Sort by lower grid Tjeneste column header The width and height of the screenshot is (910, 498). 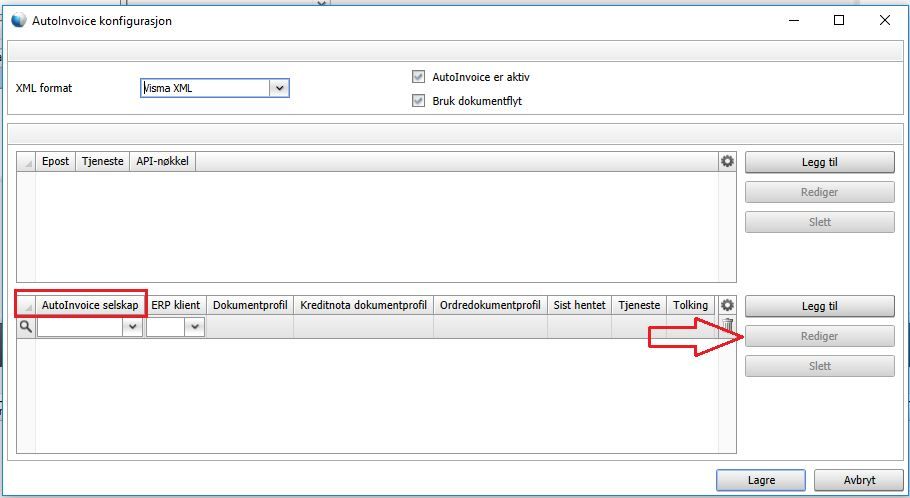point(639,305)
